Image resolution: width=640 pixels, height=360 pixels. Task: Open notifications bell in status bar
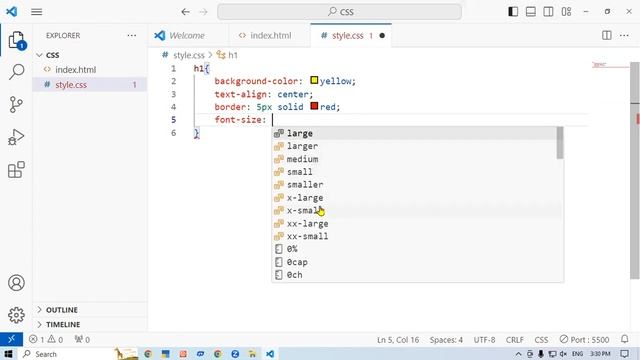pyautogui.click(x=624, y=339)
